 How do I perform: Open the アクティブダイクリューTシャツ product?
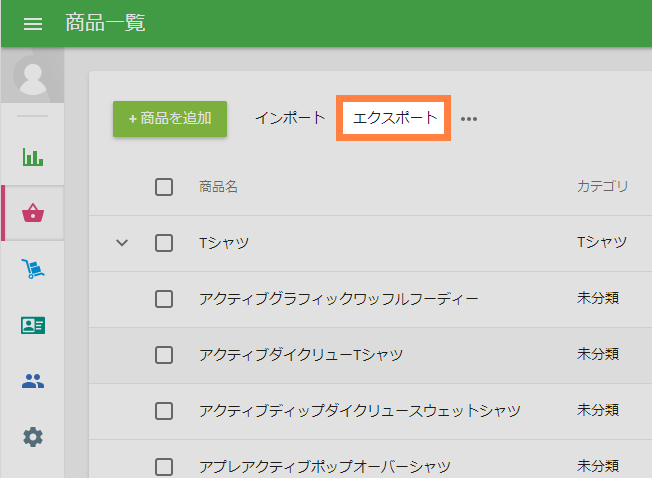coord(301,355)
